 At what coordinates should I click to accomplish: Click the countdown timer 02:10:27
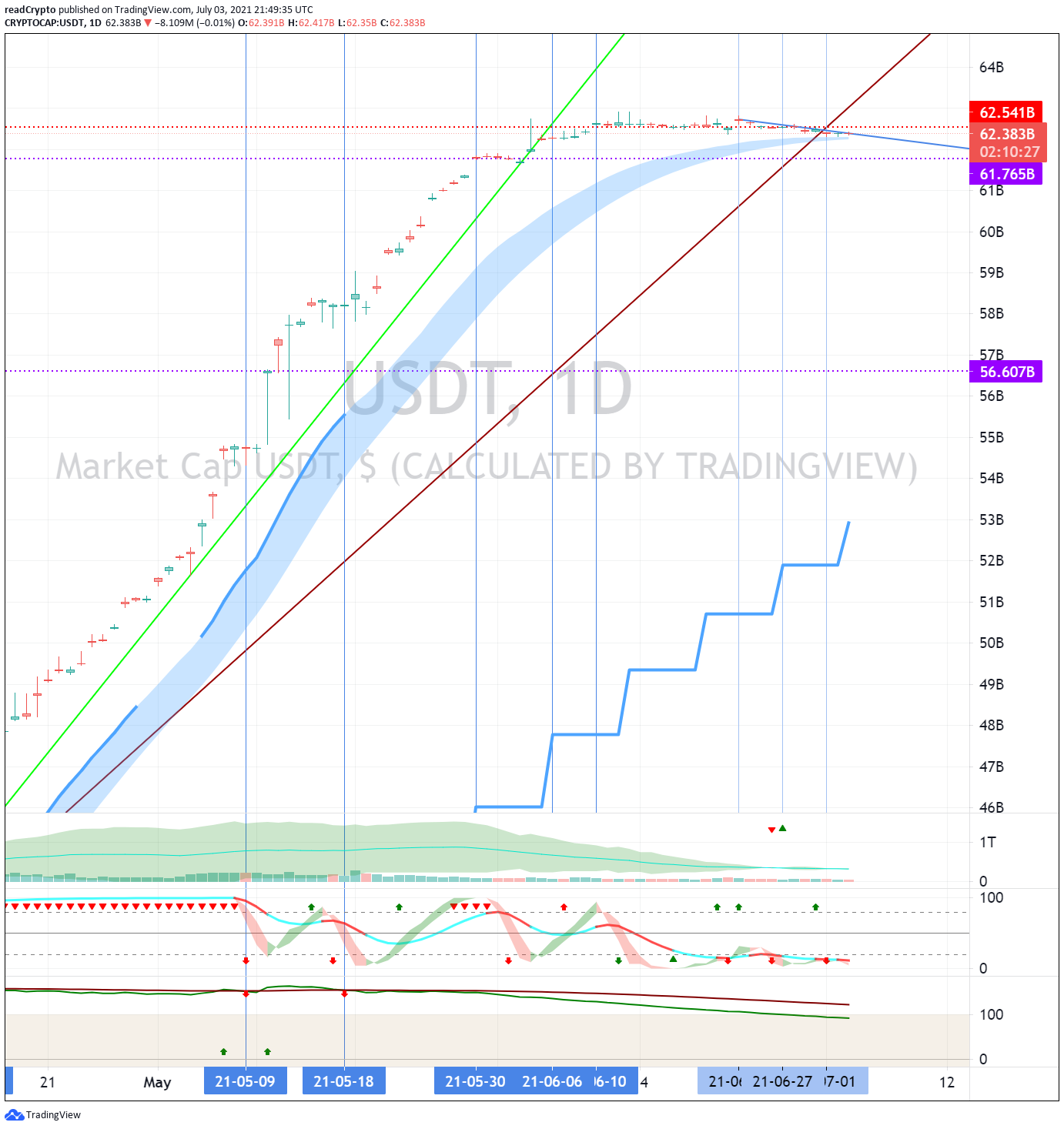pos(1009,152)
